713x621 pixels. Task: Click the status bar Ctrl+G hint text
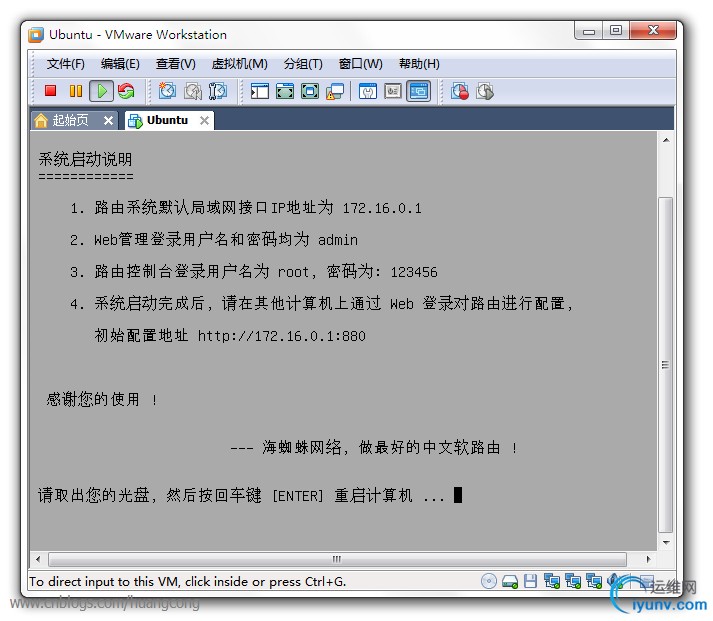(188, 581)
